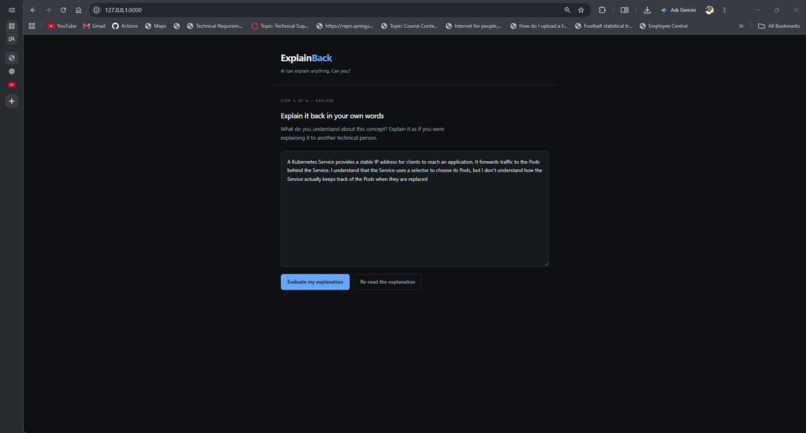
Task: Click Evaluate my explanation button
Action: tap(315, 282)
